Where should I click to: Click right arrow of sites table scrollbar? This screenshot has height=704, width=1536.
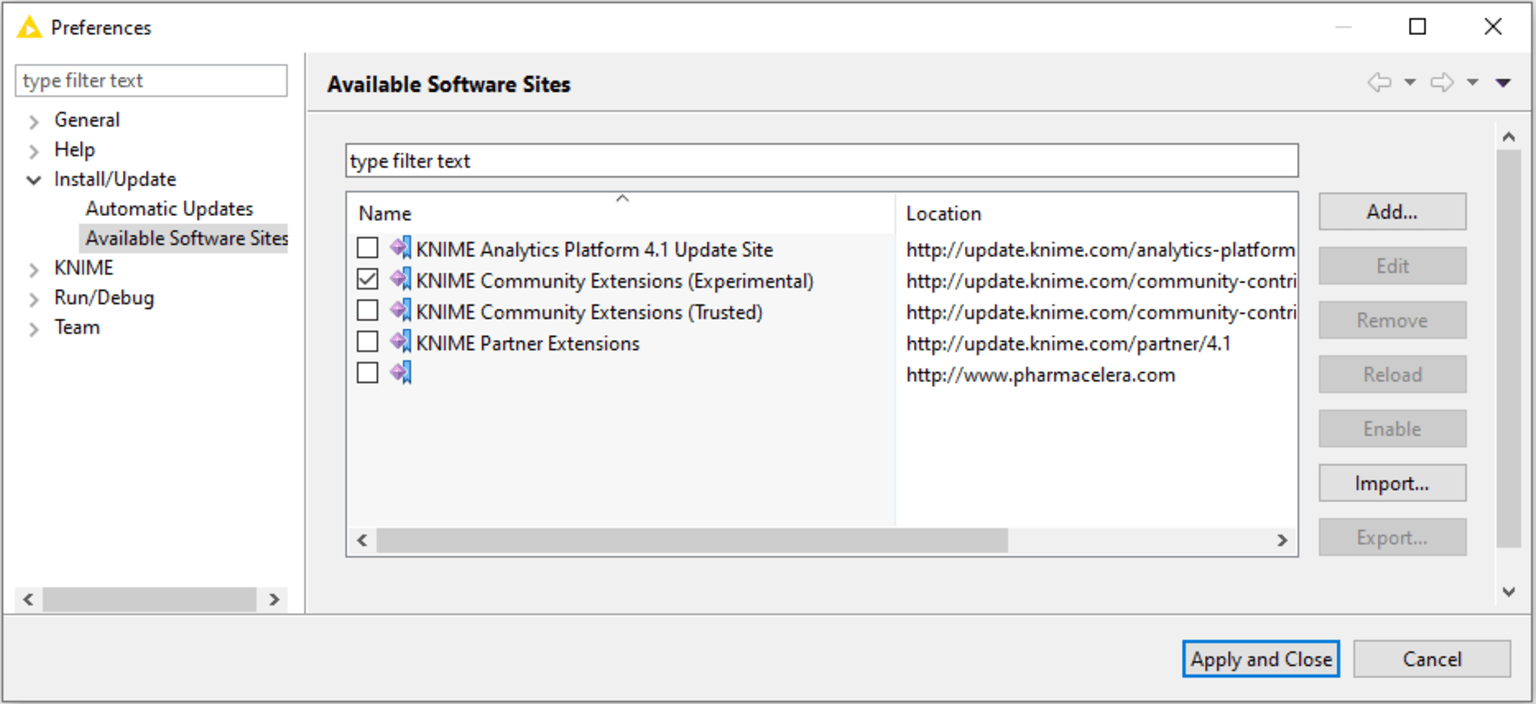[1282, 540]
